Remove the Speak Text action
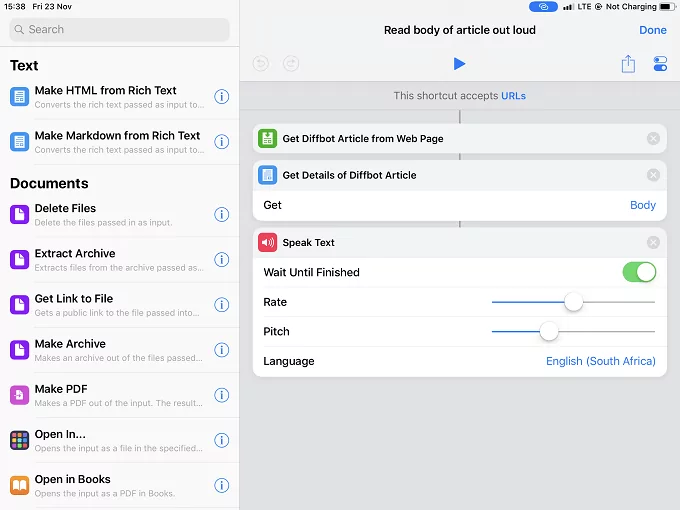 653,242
